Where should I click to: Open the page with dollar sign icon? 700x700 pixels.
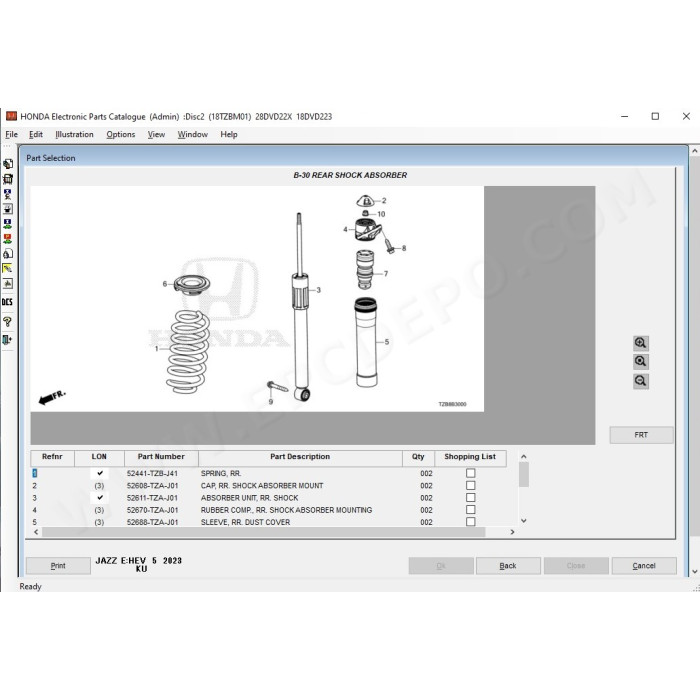8,254
